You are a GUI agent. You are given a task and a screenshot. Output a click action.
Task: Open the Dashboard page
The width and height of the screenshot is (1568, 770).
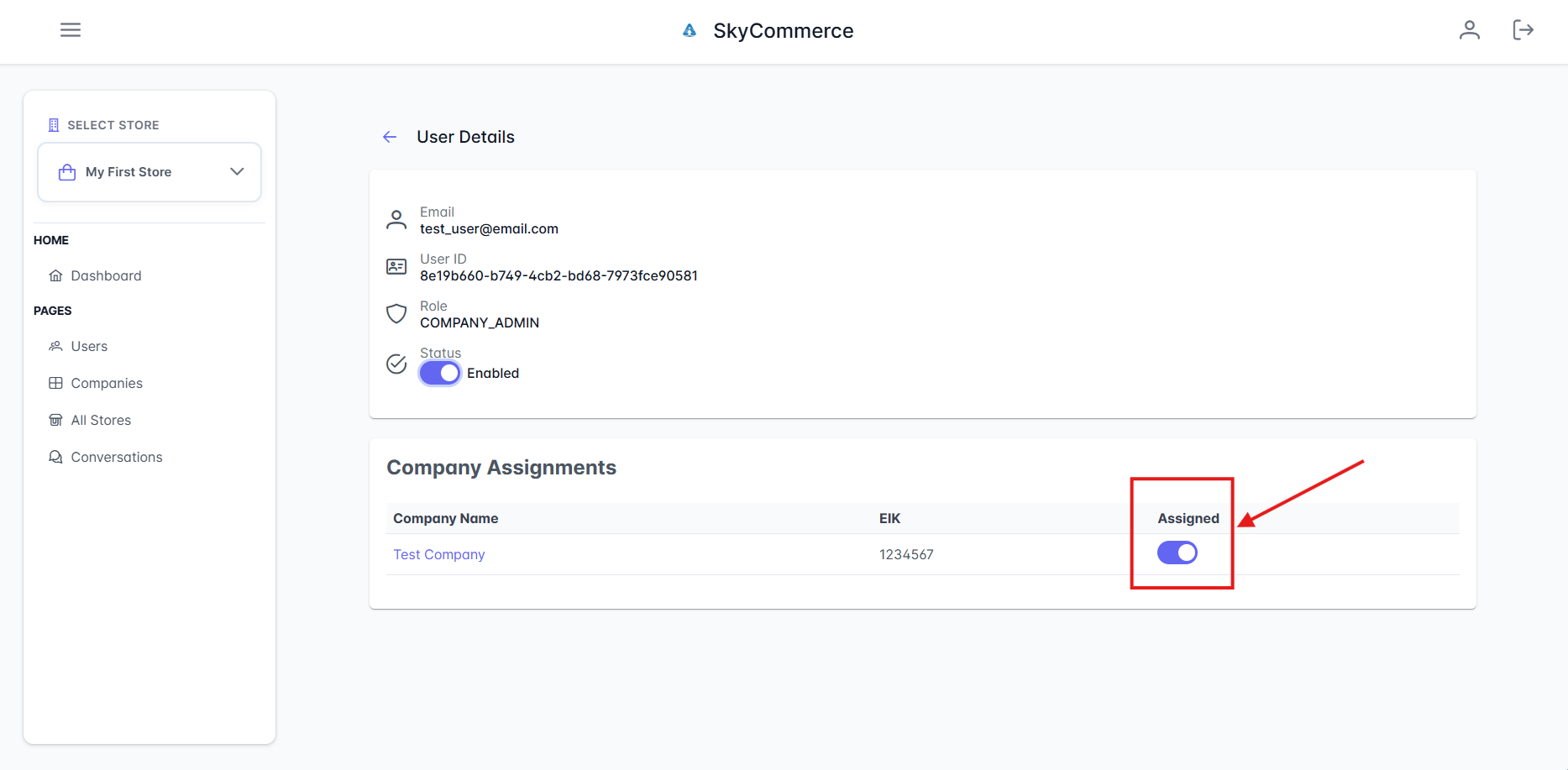click(x=106, y=275)
